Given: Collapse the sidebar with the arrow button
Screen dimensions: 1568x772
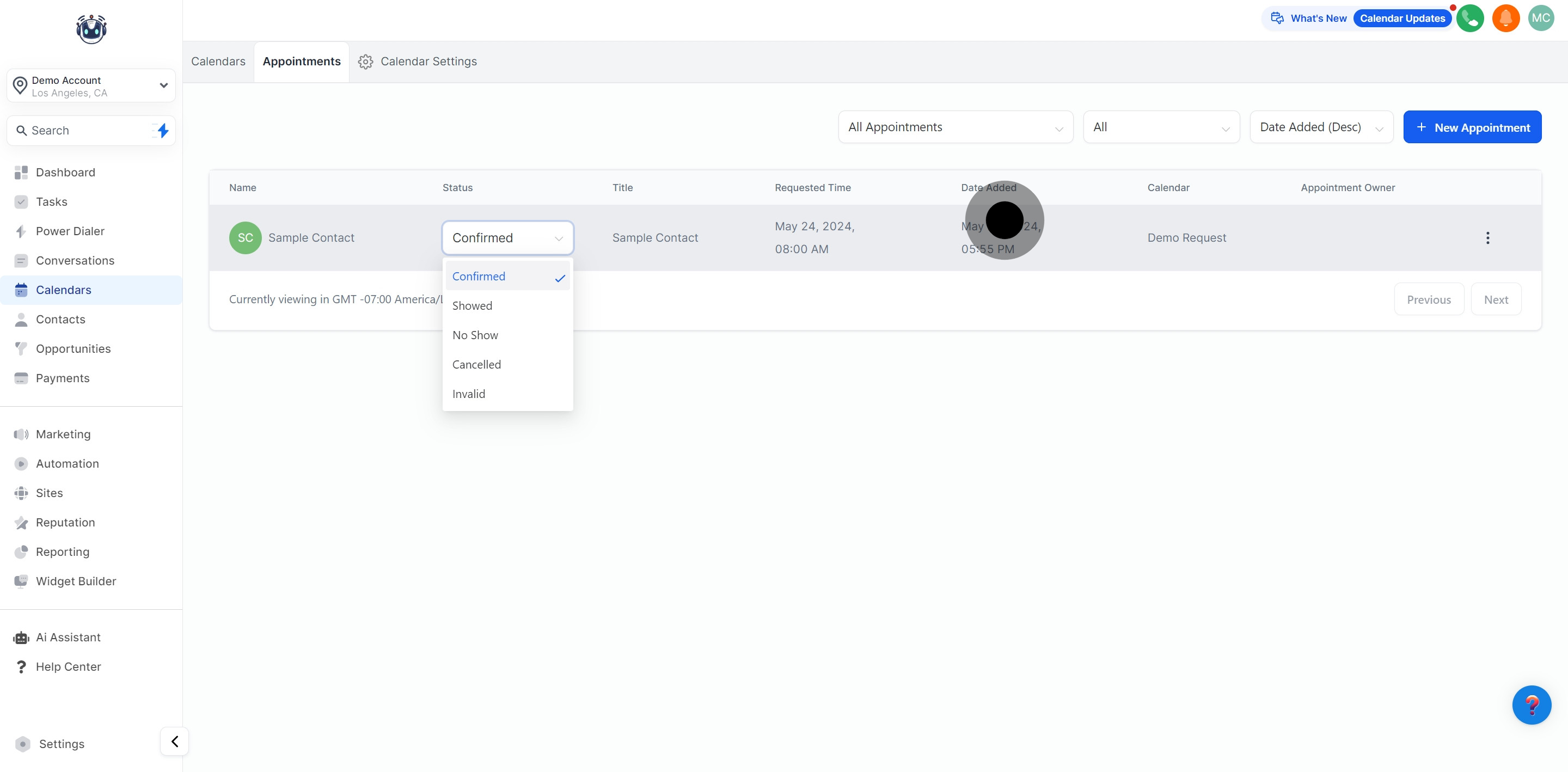Looking at the screenshot, I should click(175, 742).
